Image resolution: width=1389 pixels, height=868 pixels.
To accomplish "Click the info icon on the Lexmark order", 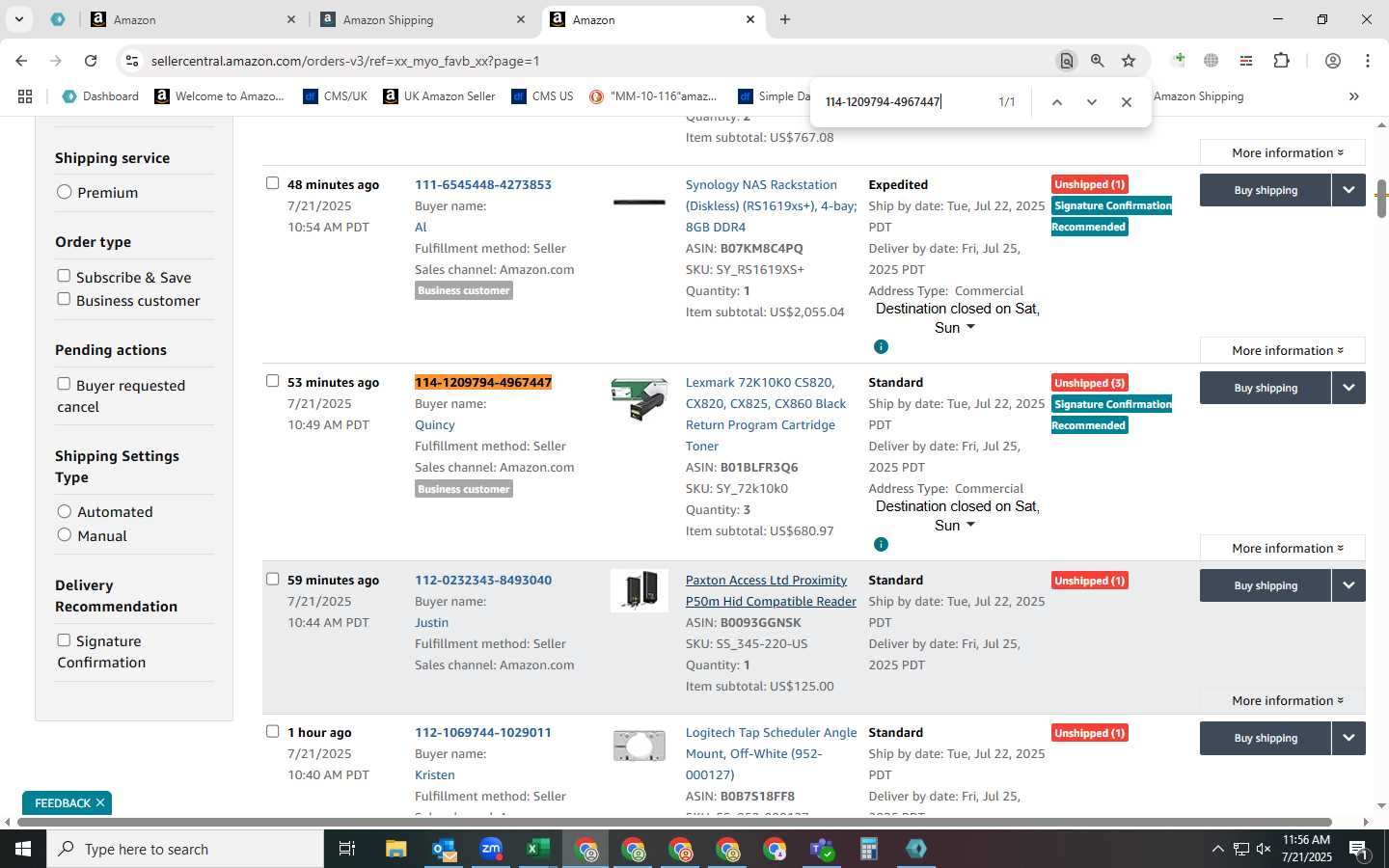I will tap(881, 545).
